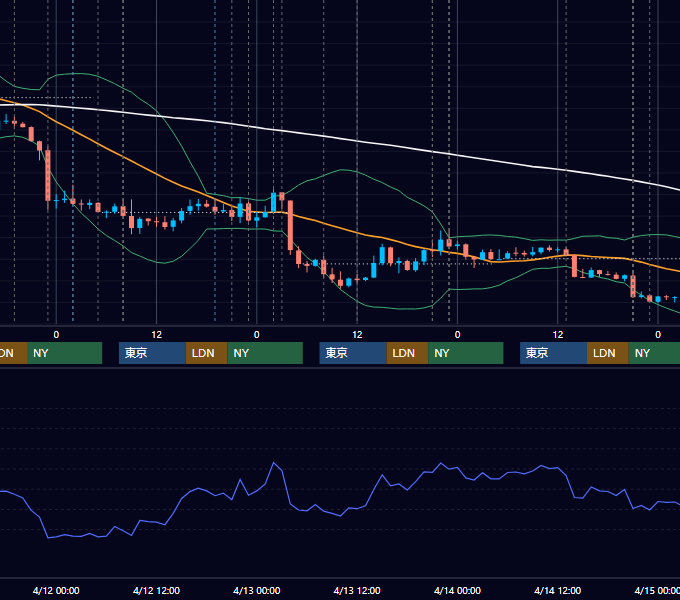680x600 pixels.
Task: Select the 東京 session block for 4/12
Action: [x=152, y=353]
